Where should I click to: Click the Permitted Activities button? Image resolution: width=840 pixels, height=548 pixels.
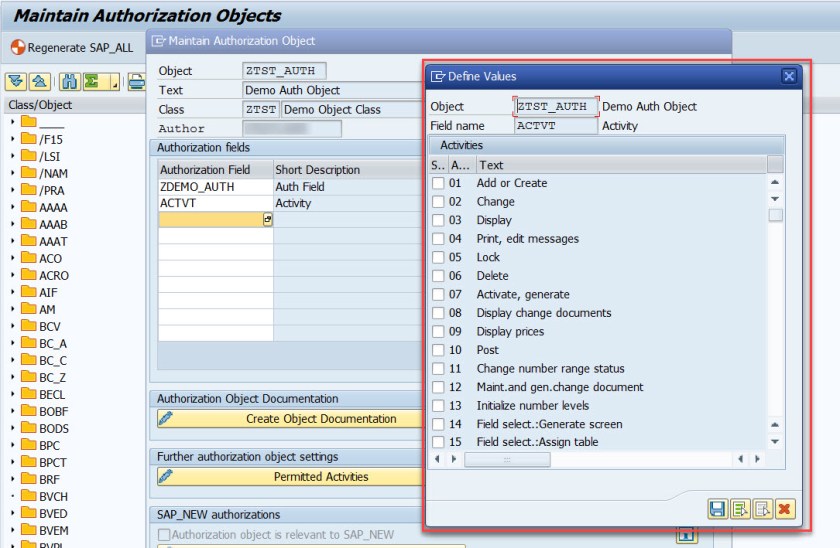pos(292,476)
